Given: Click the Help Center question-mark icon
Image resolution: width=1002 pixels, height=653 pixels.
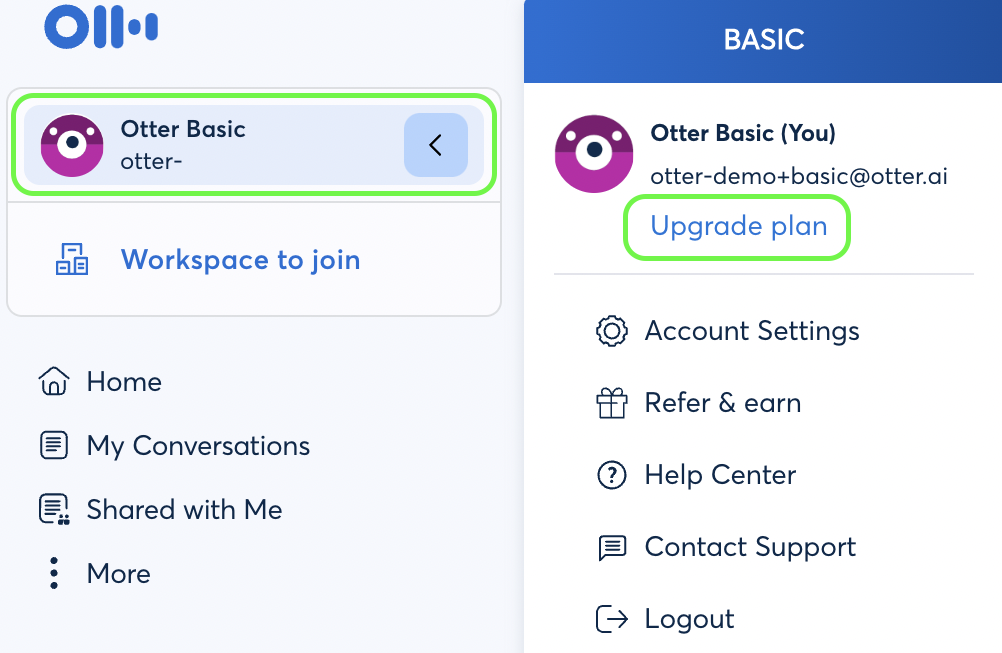Looking at the screenshot, I should coord(612,475).
